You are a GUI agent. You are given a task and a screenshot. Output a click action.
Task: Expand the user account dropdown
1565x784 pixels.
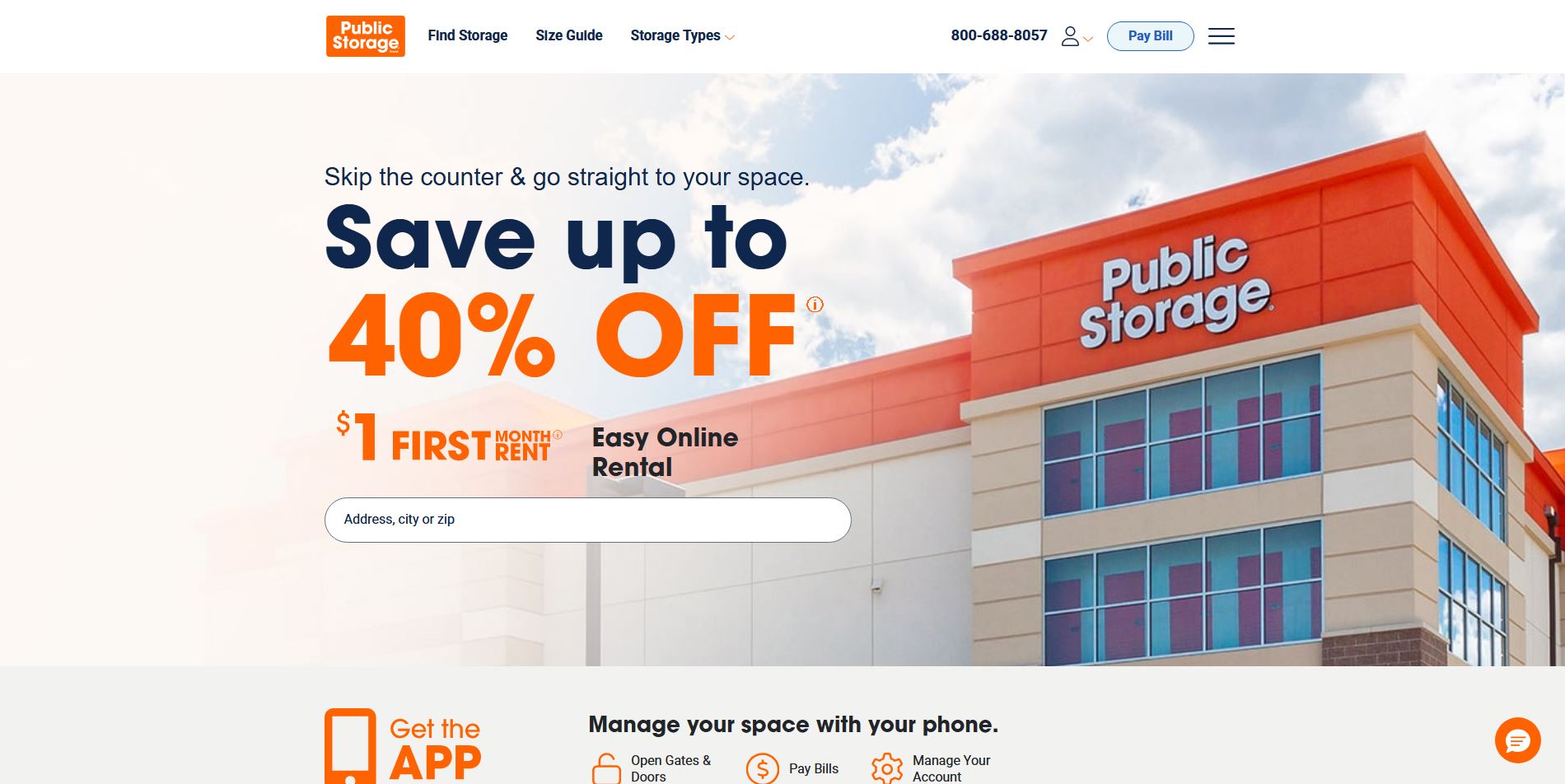[1077, 36]
